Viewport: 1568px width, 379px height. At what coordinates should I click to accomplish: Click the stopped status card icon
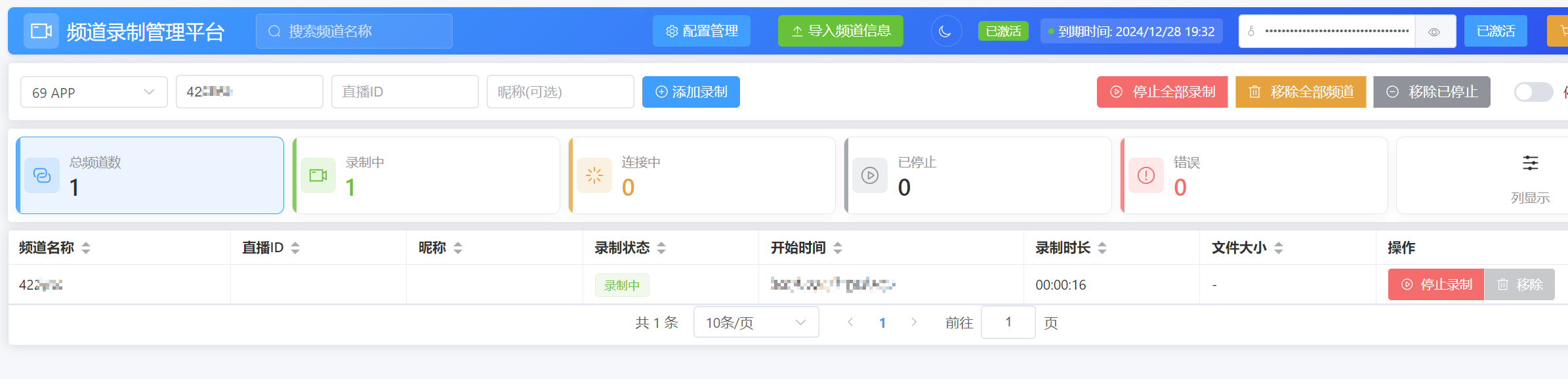tap(869, 175)
